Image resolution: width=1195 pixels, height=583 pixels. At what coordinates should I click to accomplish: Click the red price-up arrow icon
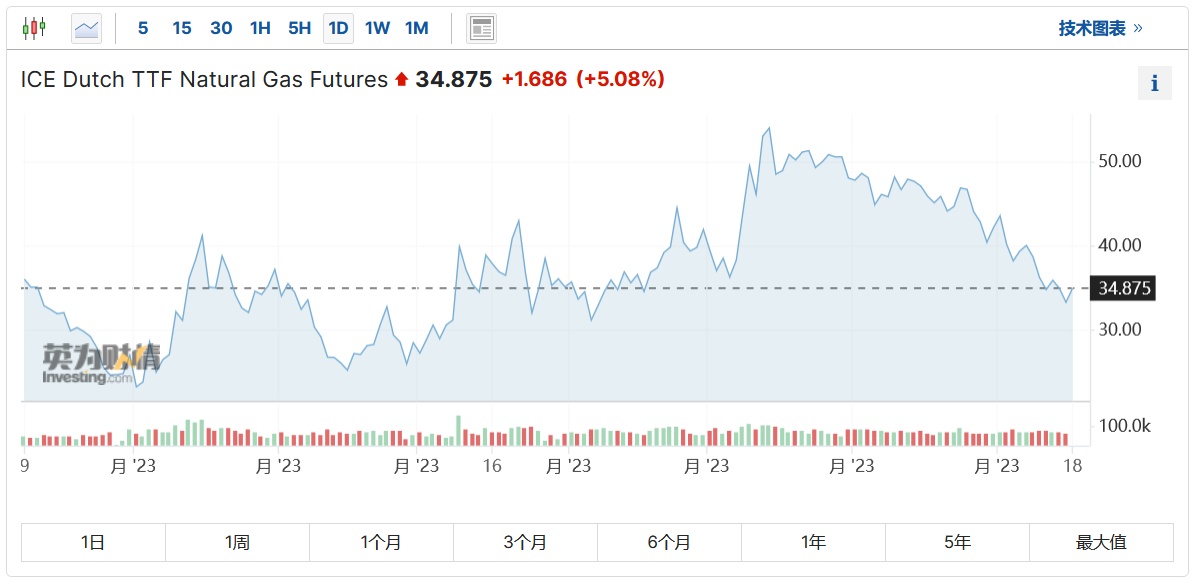402,80
